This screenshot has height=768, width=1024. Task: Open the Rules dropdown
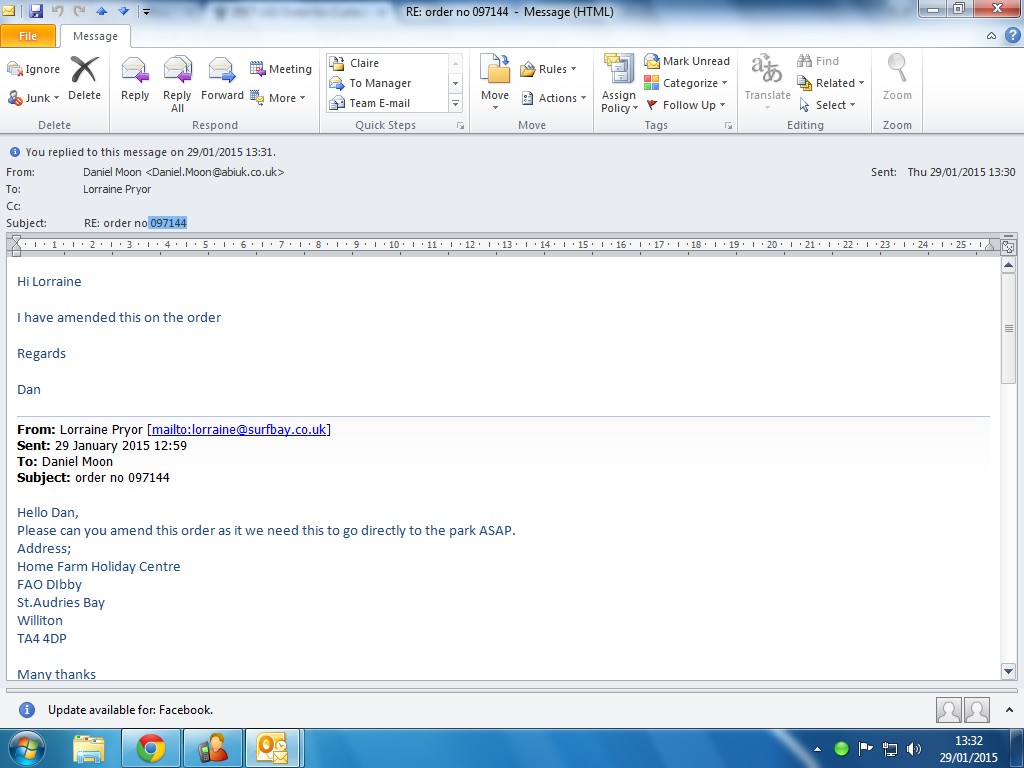(549, 69)
